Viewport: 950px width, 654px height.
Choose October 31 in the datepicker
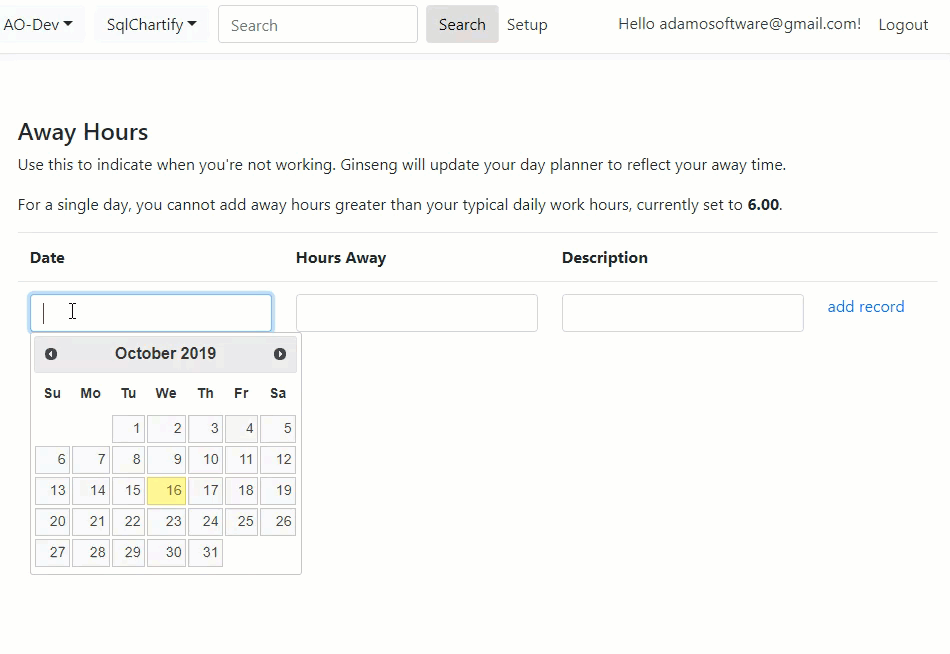[x=205, y=553]
